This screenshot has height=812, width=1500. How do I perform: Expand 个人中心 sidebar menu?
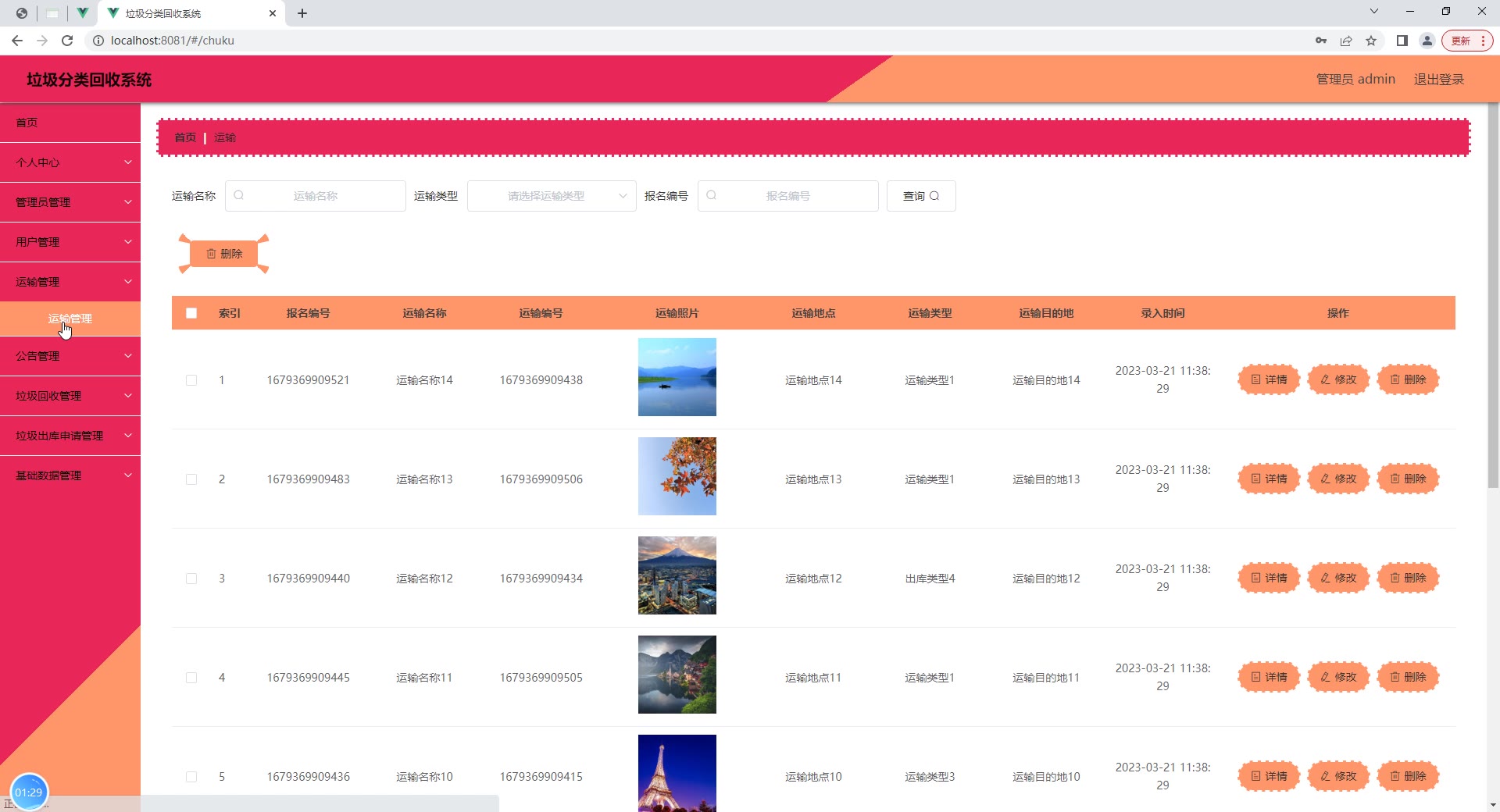pyautogui.click(x=70, y=162)
